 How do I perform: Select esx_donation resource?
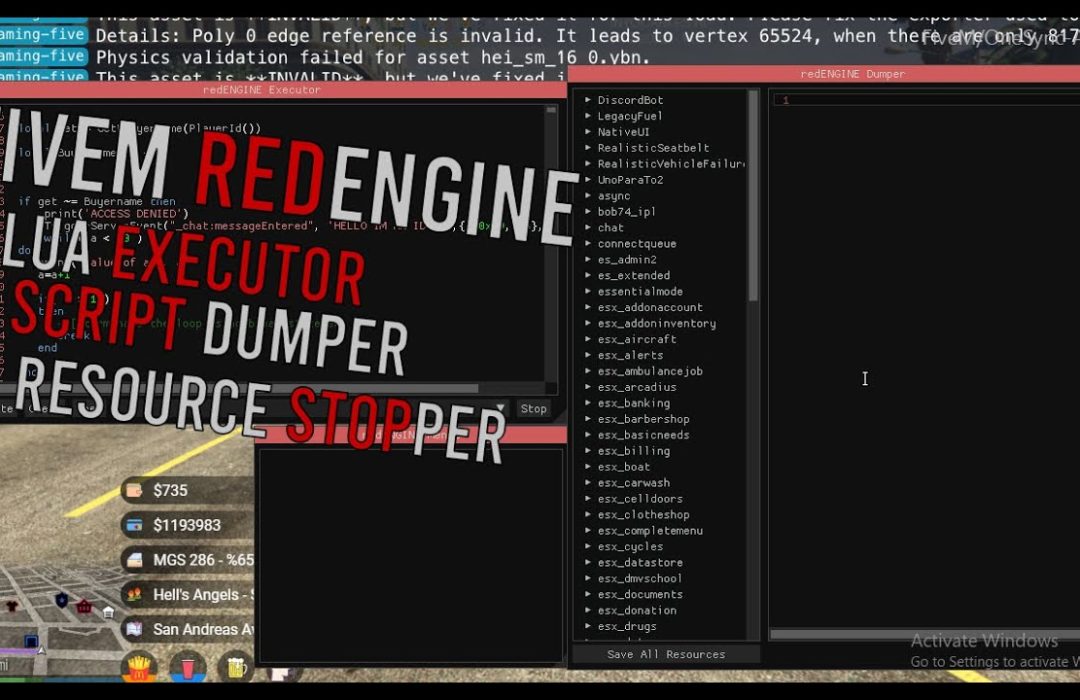point(637,610)
